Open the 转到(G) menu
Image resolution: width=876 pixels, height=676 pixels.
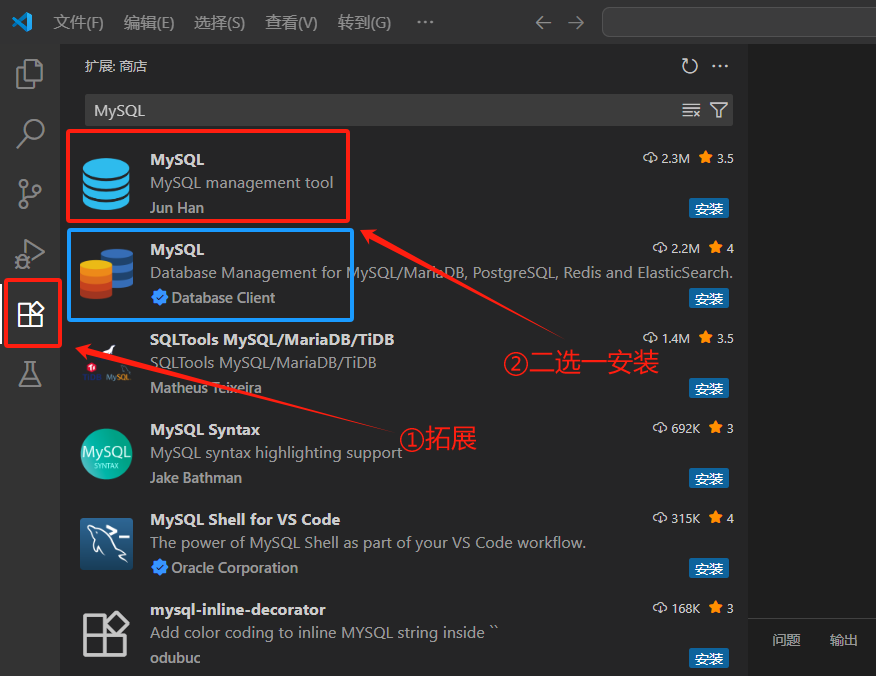coord(364,23)
